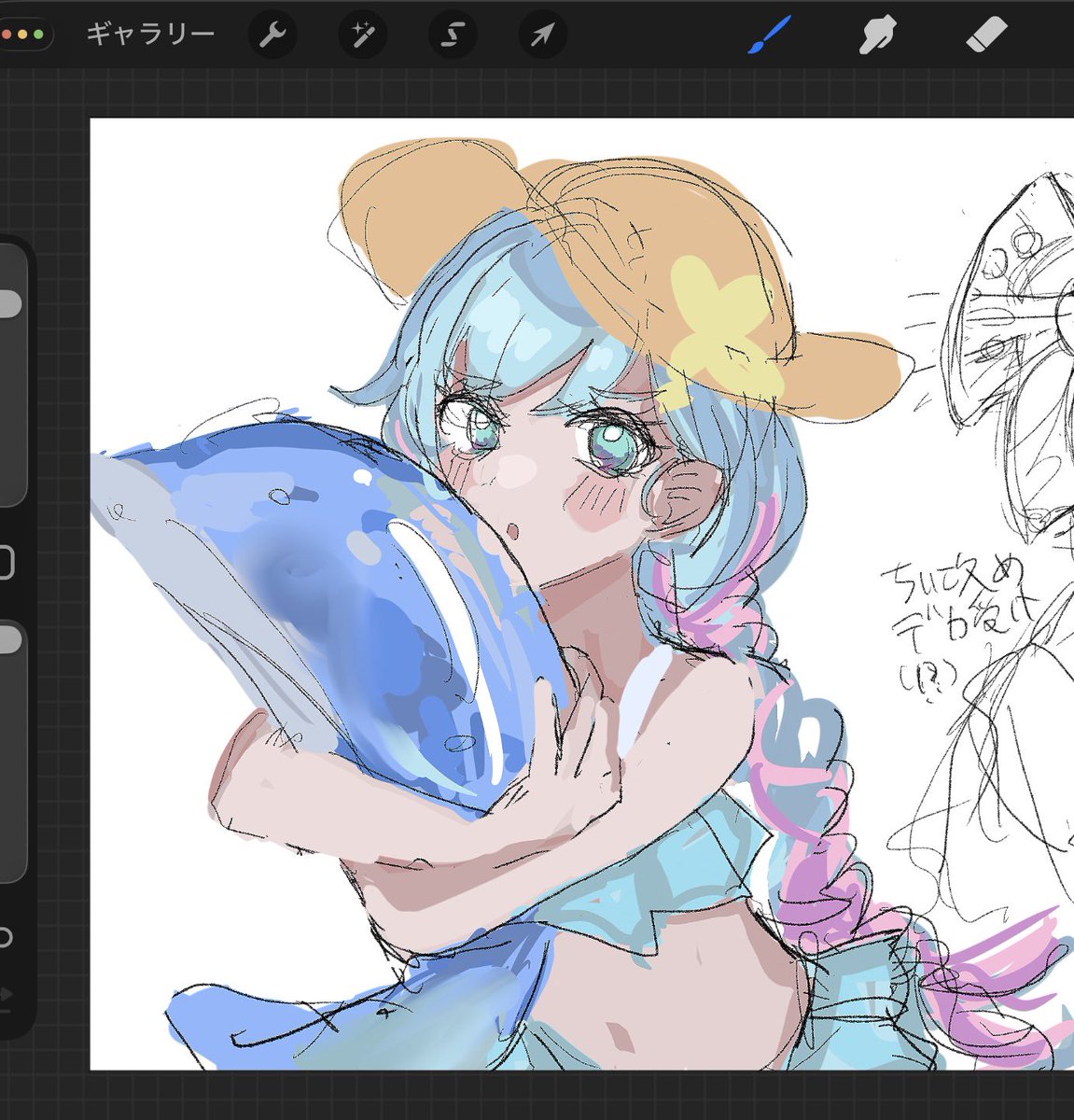Viewport: 1074px width, 1120px height.
Task: Select the Brush paint tool
Action: click(770, 35)
